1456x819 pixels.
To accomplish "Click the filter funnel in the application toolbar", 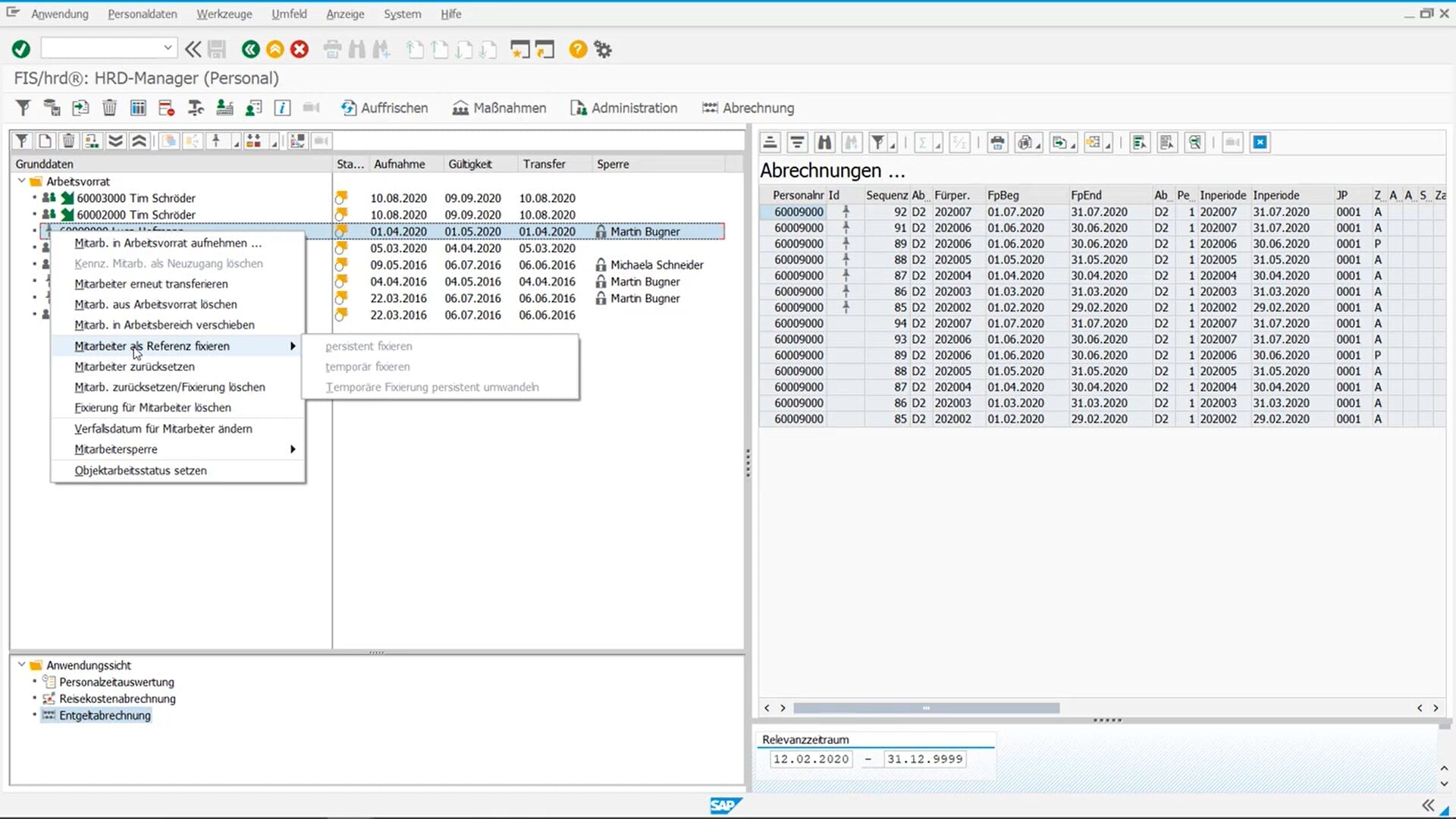I will tap(23, 108).
